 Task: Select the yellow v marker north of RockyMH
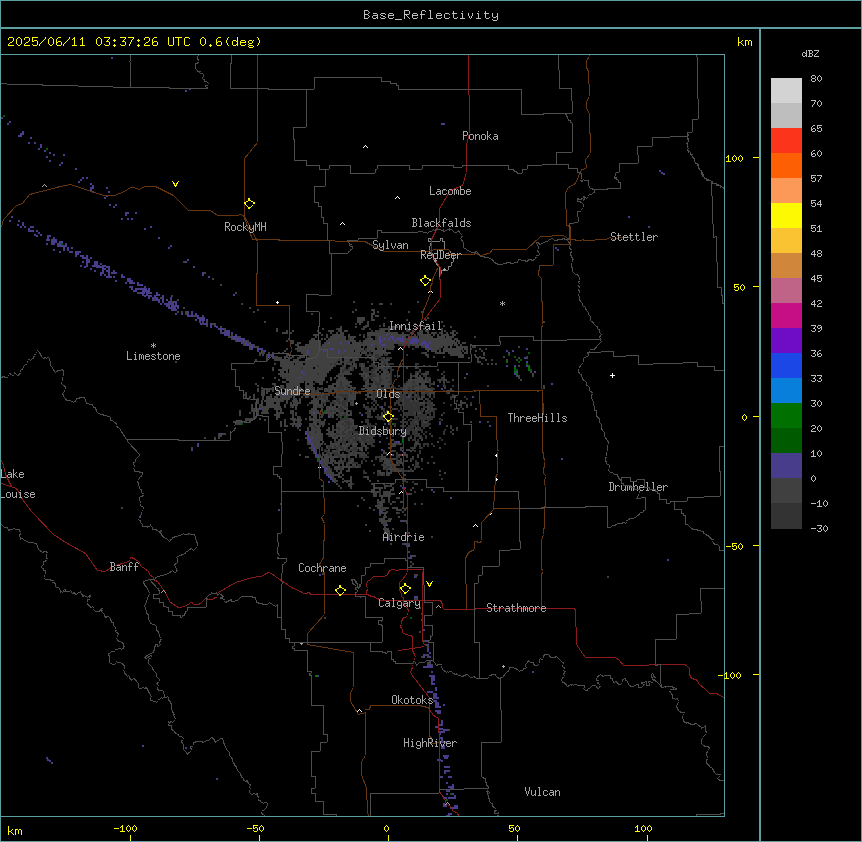tap(175, 184)
